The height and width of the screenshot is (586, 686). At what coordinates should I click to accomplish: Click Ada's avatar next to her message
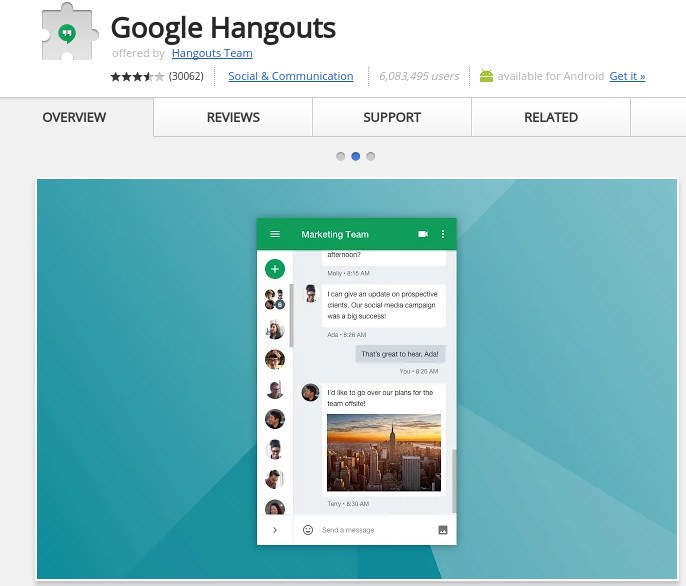point(311,294)
